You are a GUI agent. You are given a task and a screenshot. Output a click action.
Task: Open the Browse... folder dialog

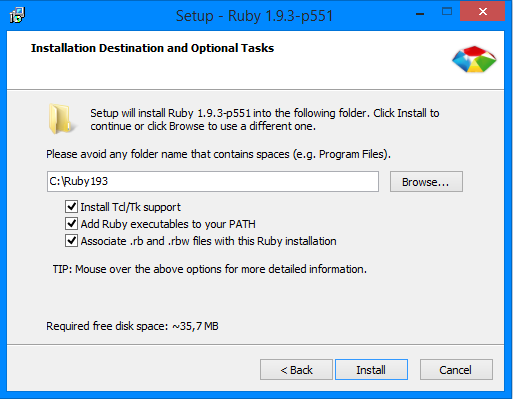pyautogui.click(x=426, y=182)
